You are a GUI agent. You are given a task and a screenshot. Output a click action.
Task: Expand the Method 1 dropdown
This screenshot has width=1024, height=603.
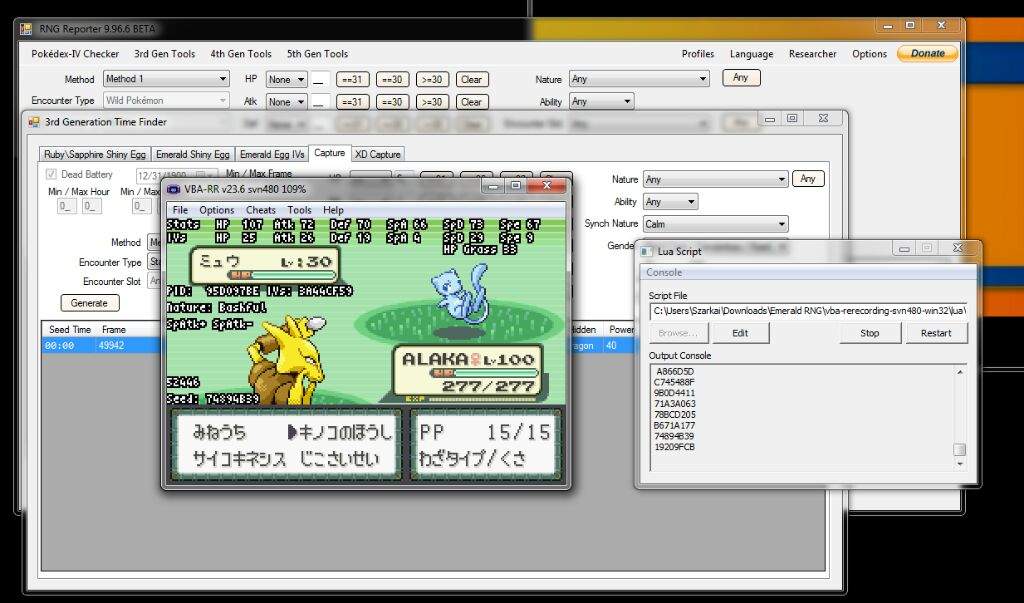(167, 79)
